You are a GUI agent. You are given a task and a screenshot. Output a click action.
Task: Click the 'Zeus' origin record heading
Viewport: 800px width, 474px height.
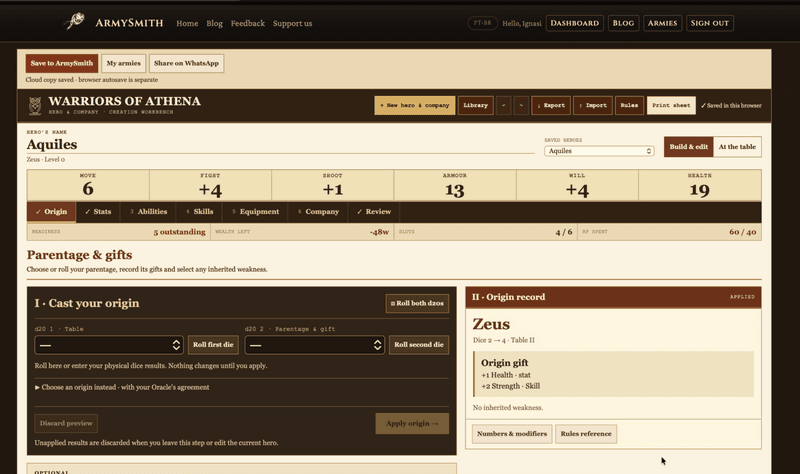pos(491,325)
